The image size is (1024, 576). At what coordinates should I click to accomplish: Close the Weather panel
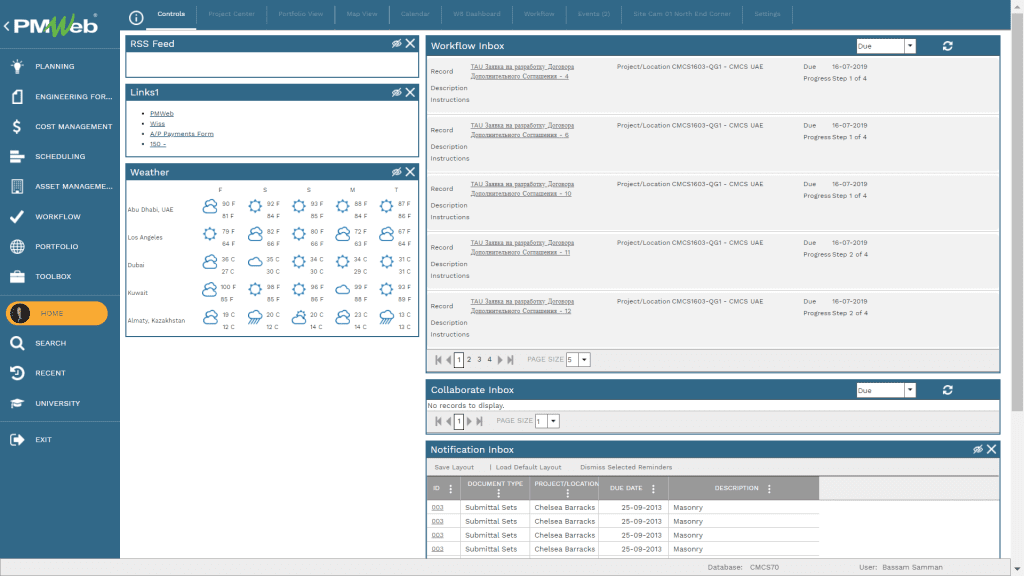coord(410,172)
